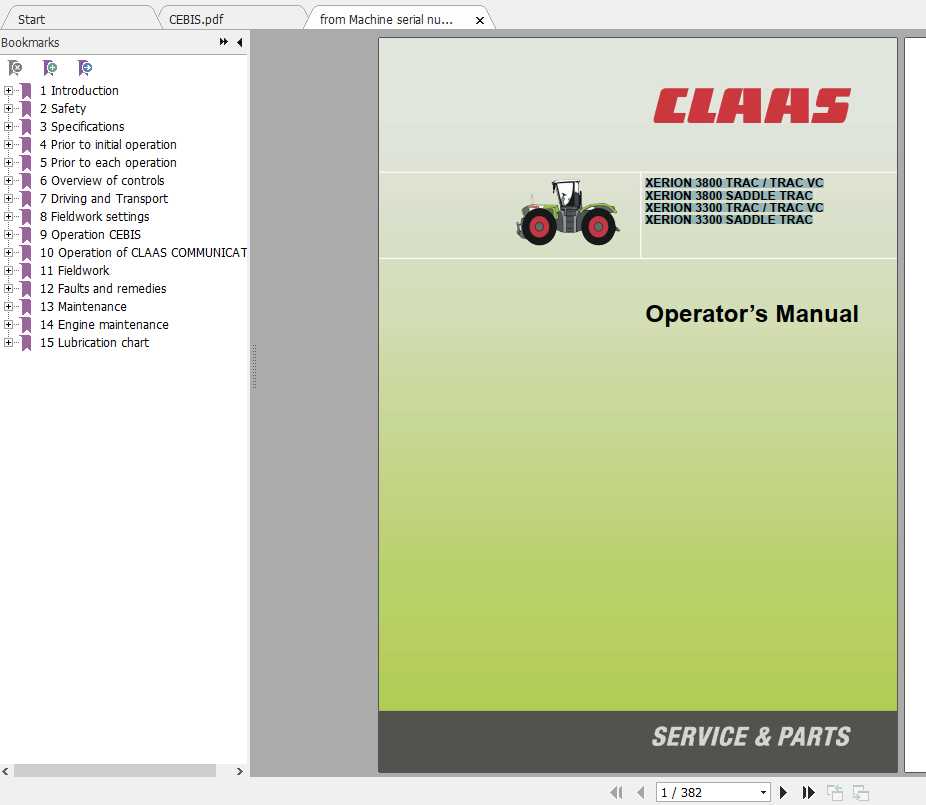The image size is (926, 805).
Task: Advance to the next page
Action: pos(783,792)
